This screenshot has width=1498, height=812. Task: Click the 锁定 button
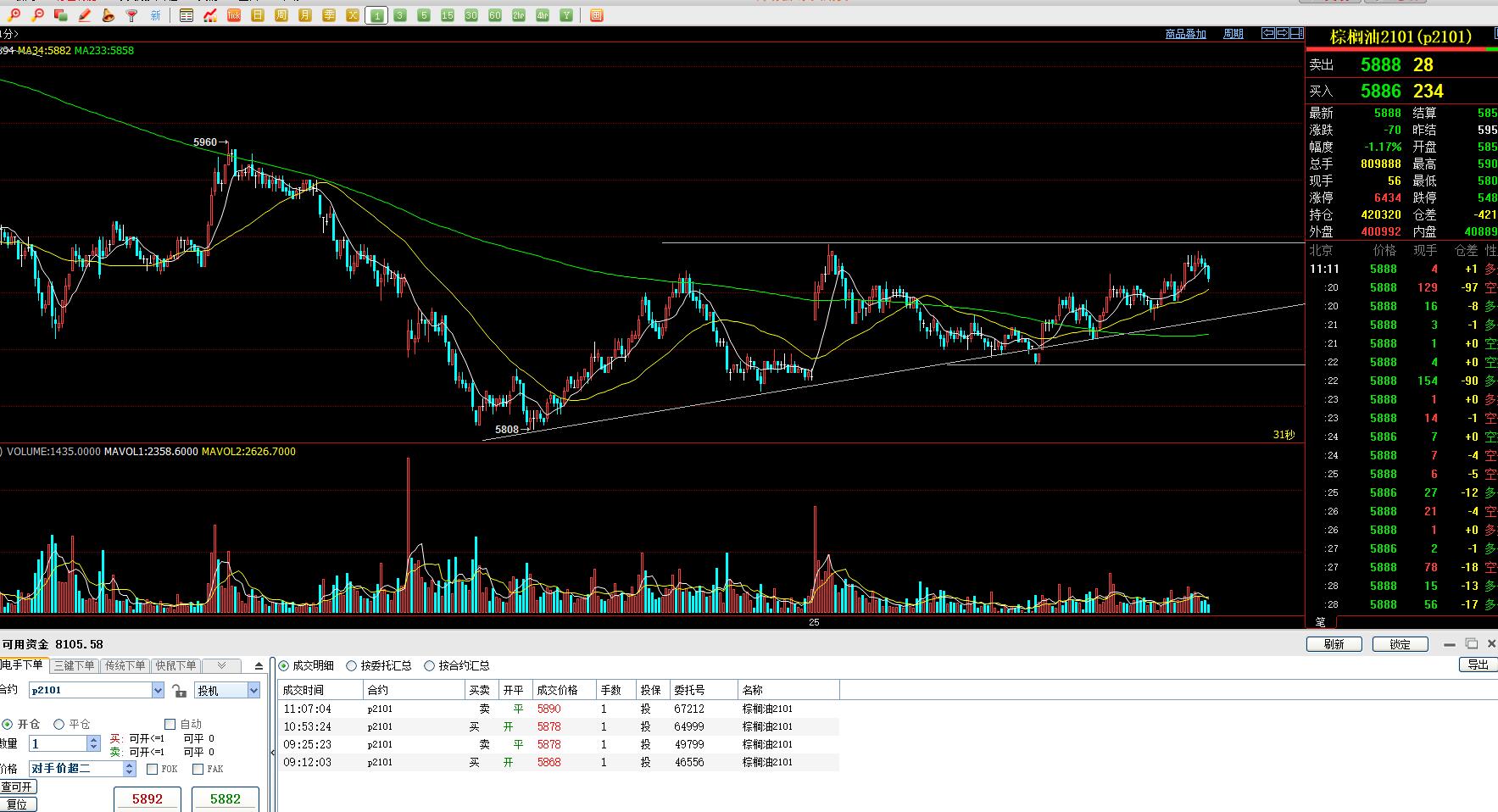pyautogui.click(x=1401, y=644)
